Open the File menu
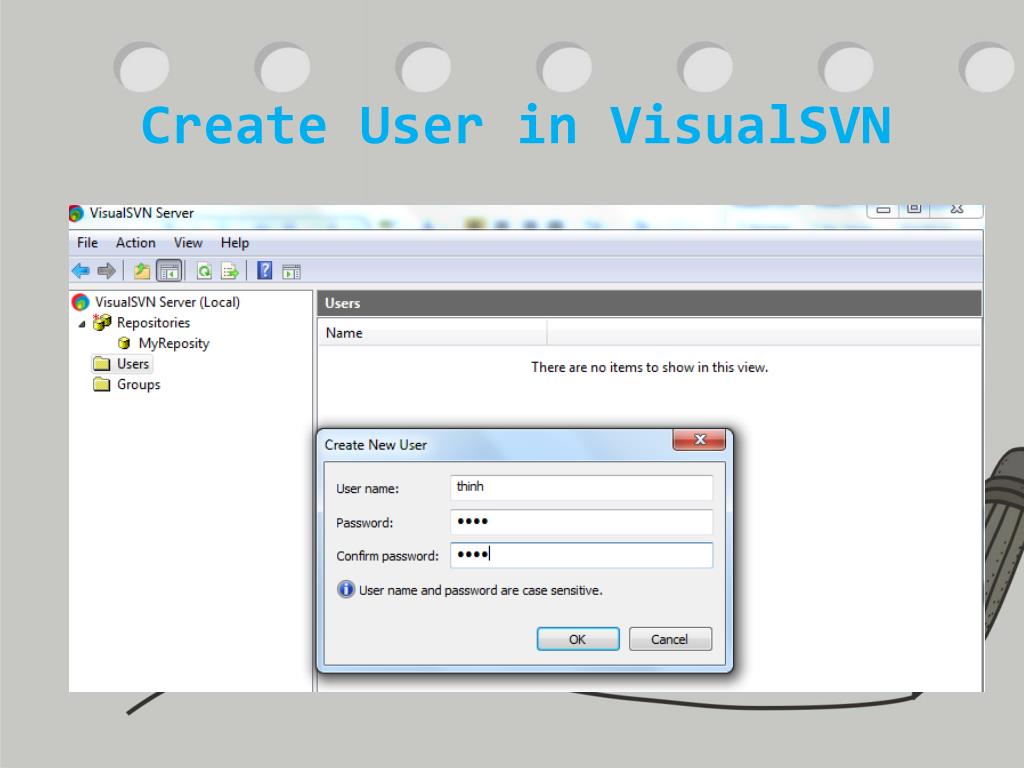Image resolution: width=1024 pixels, height=768 pixels. pyautogui.click(x=87, y=243)
